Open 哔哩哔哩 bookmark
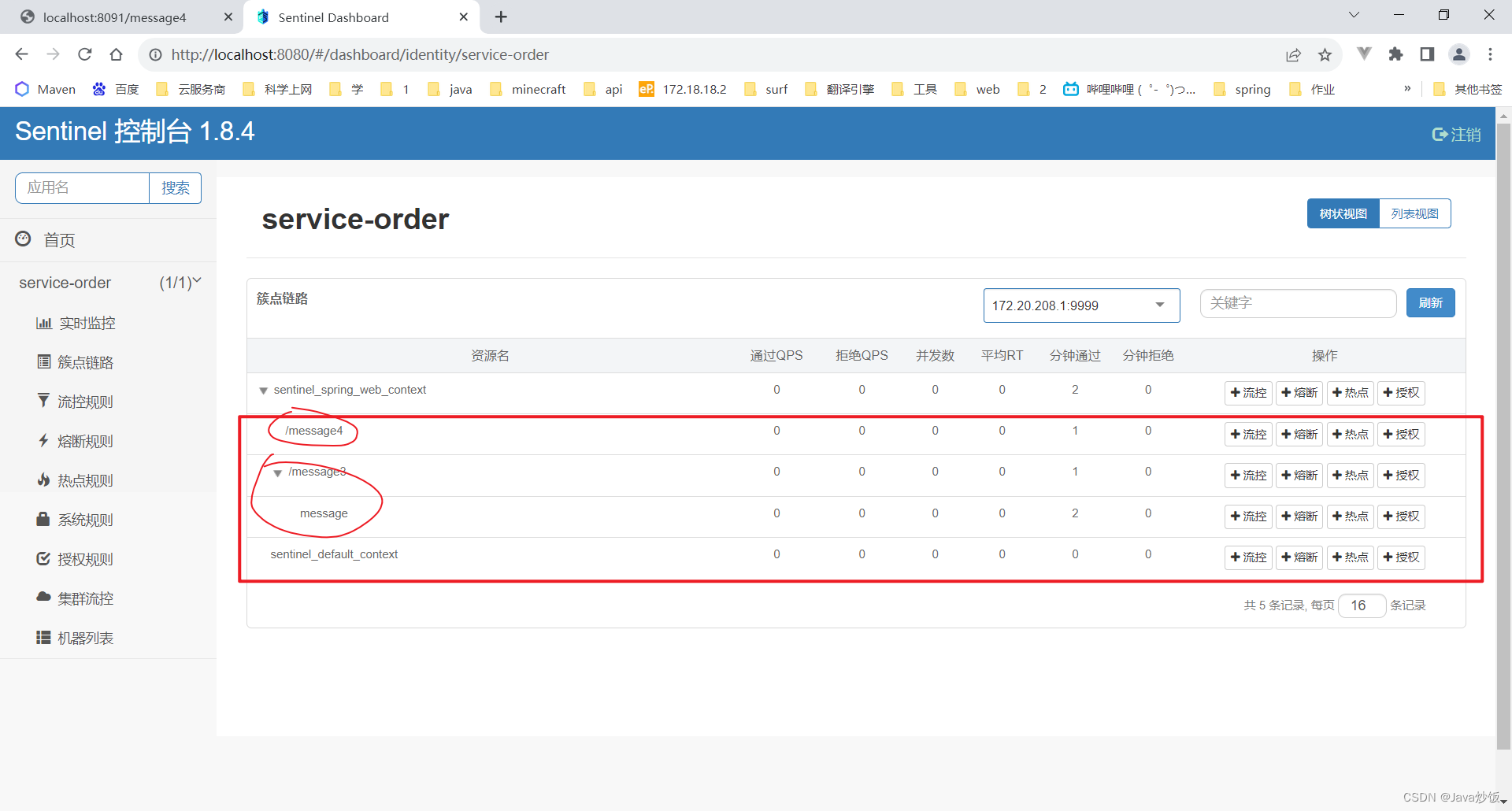 tap(1129, 89)
